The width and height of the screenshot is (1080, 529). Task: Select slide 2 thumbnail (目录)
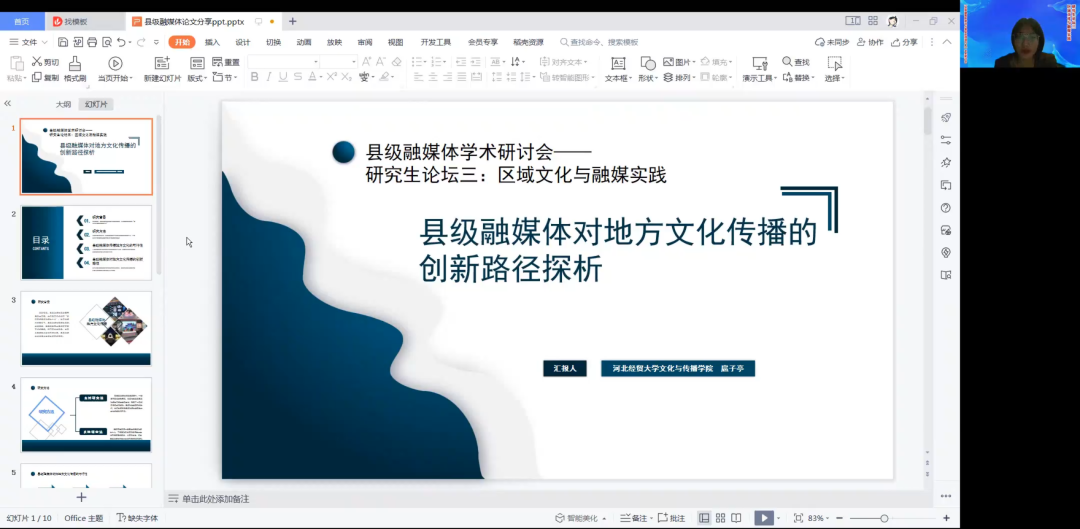coord(87,243)
